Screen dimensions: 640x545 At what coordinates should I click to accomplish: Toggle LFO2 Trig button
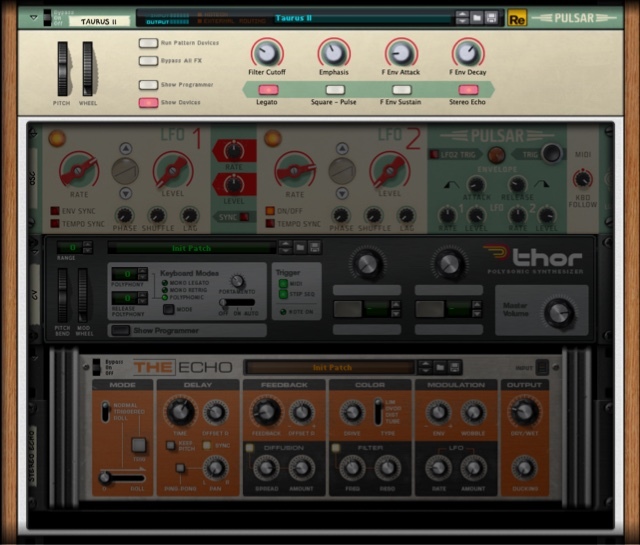[x=434, y=155]
